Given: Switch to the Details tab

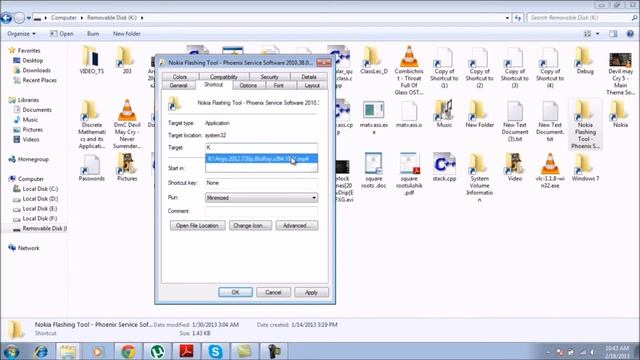Looking at the screenshot, I should pos(309,77).
